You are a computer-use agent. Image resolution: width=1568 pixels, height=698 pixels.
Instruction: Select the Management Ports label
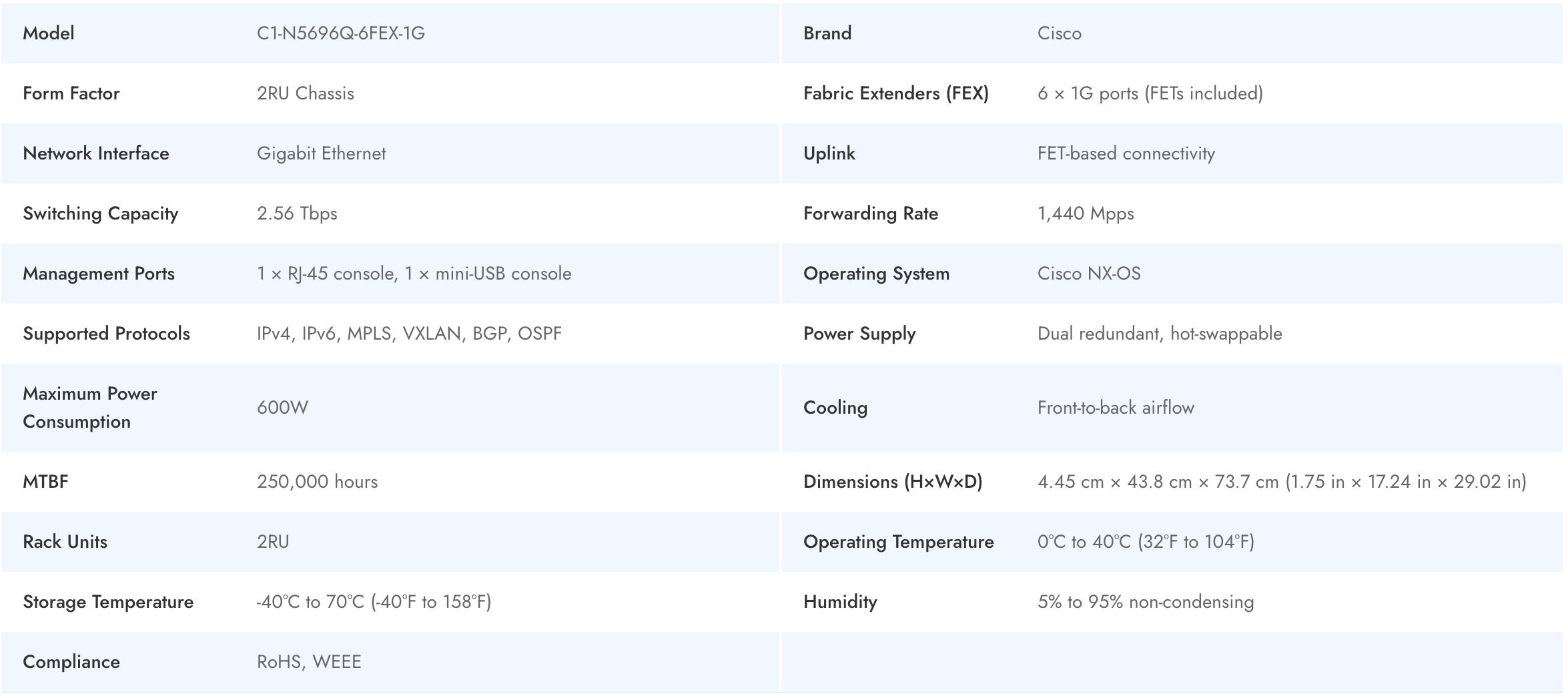tap(99, 274)
